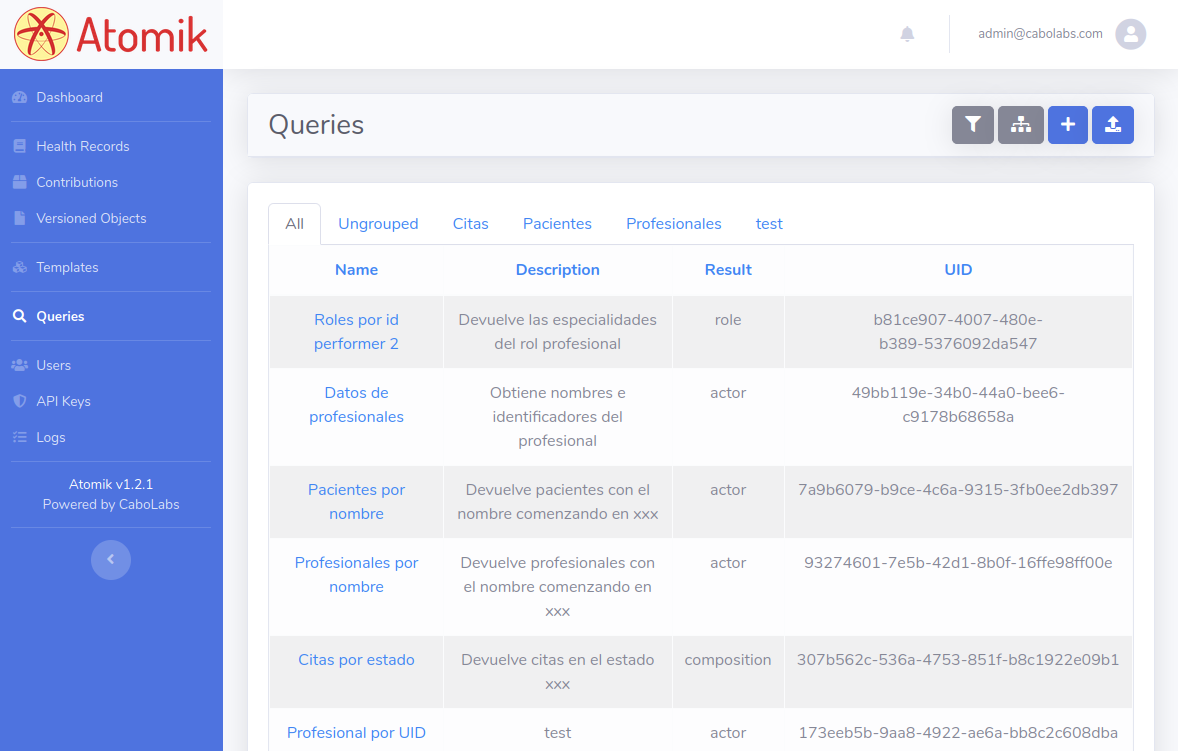1178x751 pixels.
Task: Open the 'Citas por estado' query link
Action: 356,660
